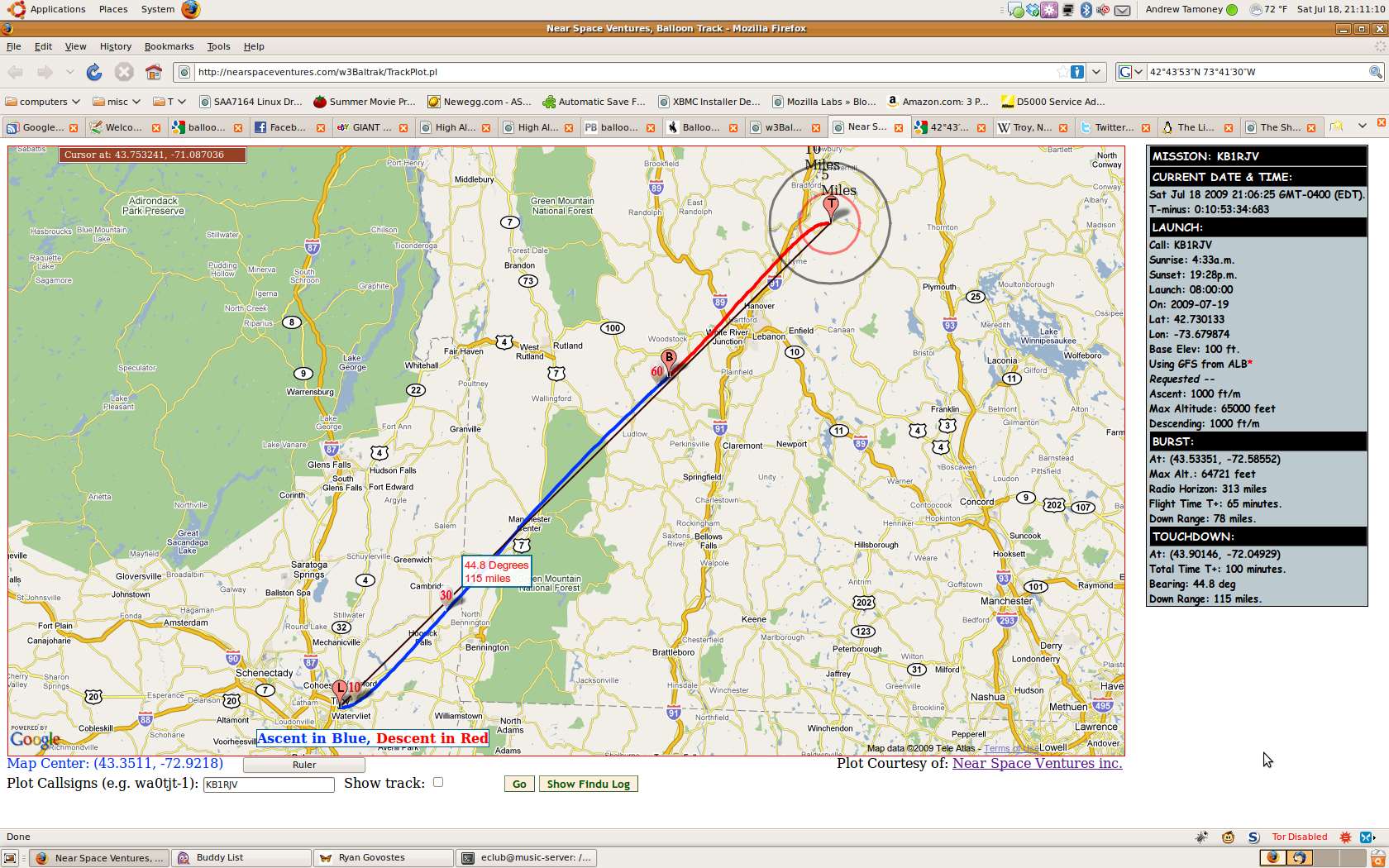Switch to Ryan Govostes taskbar window
Viewport: 1389px width, 868px height.
coord(384,858)
